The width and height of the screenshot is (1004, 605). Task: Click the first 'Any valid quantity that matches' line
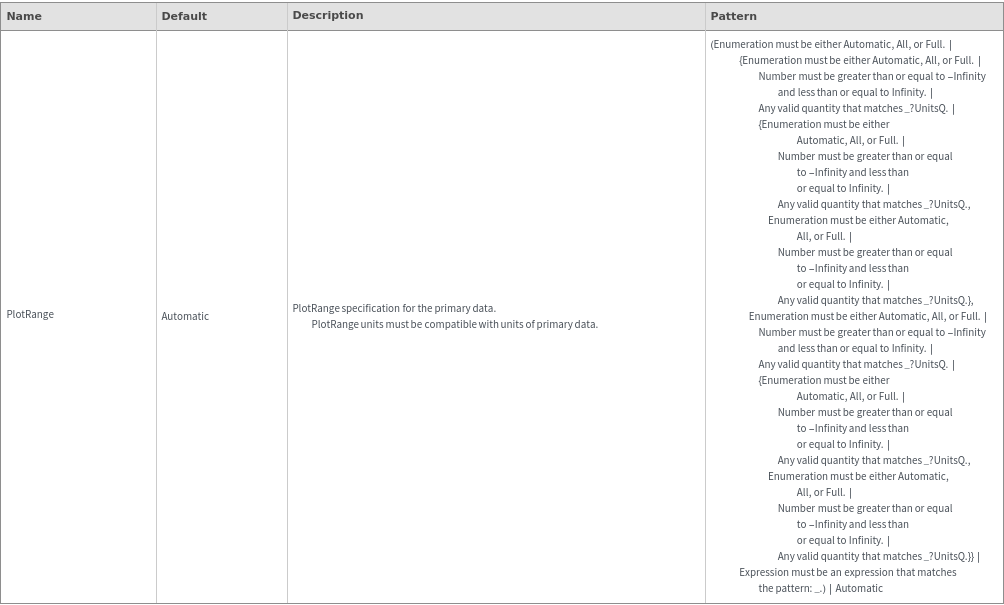[x=856, y=108]
